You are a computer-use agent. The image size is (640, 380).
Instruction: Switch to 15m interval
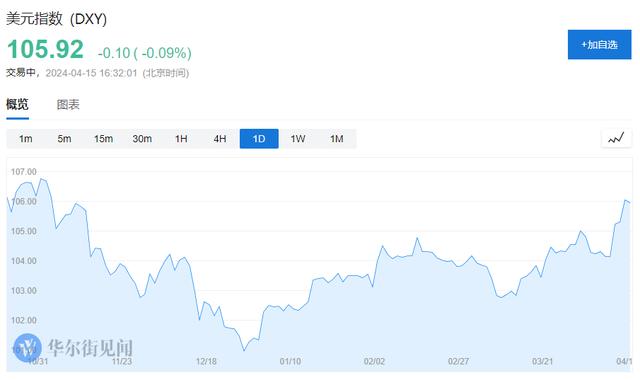click(x=103, y=139)
